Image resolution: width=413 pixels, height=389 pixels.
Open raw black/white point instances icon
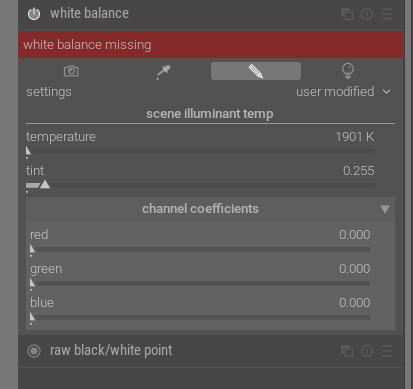(347, 351)
